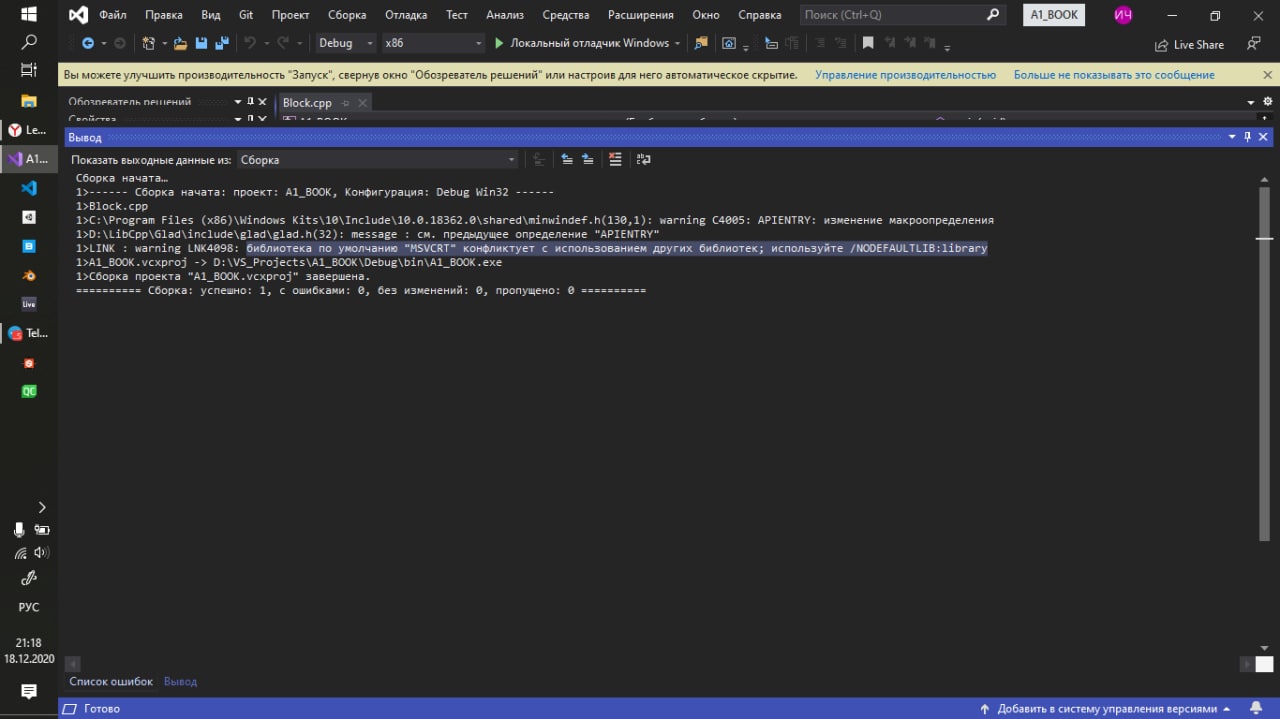The image size is (1280, 719).
Task: Click the undo arrow icon
Action: (249, 43)
